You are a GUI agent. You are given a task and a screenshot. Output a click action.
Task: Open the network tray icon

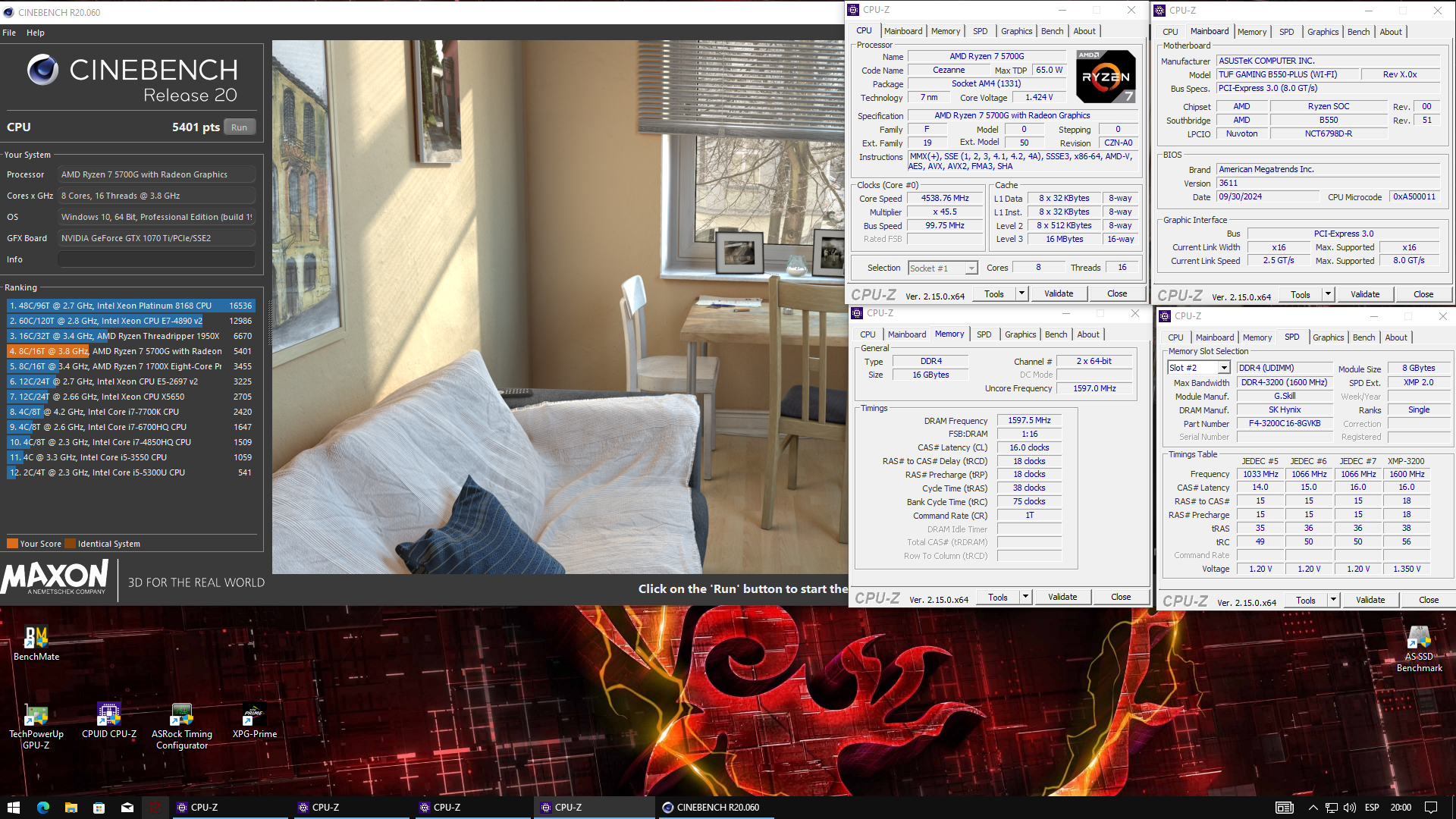coord(1331,808)
